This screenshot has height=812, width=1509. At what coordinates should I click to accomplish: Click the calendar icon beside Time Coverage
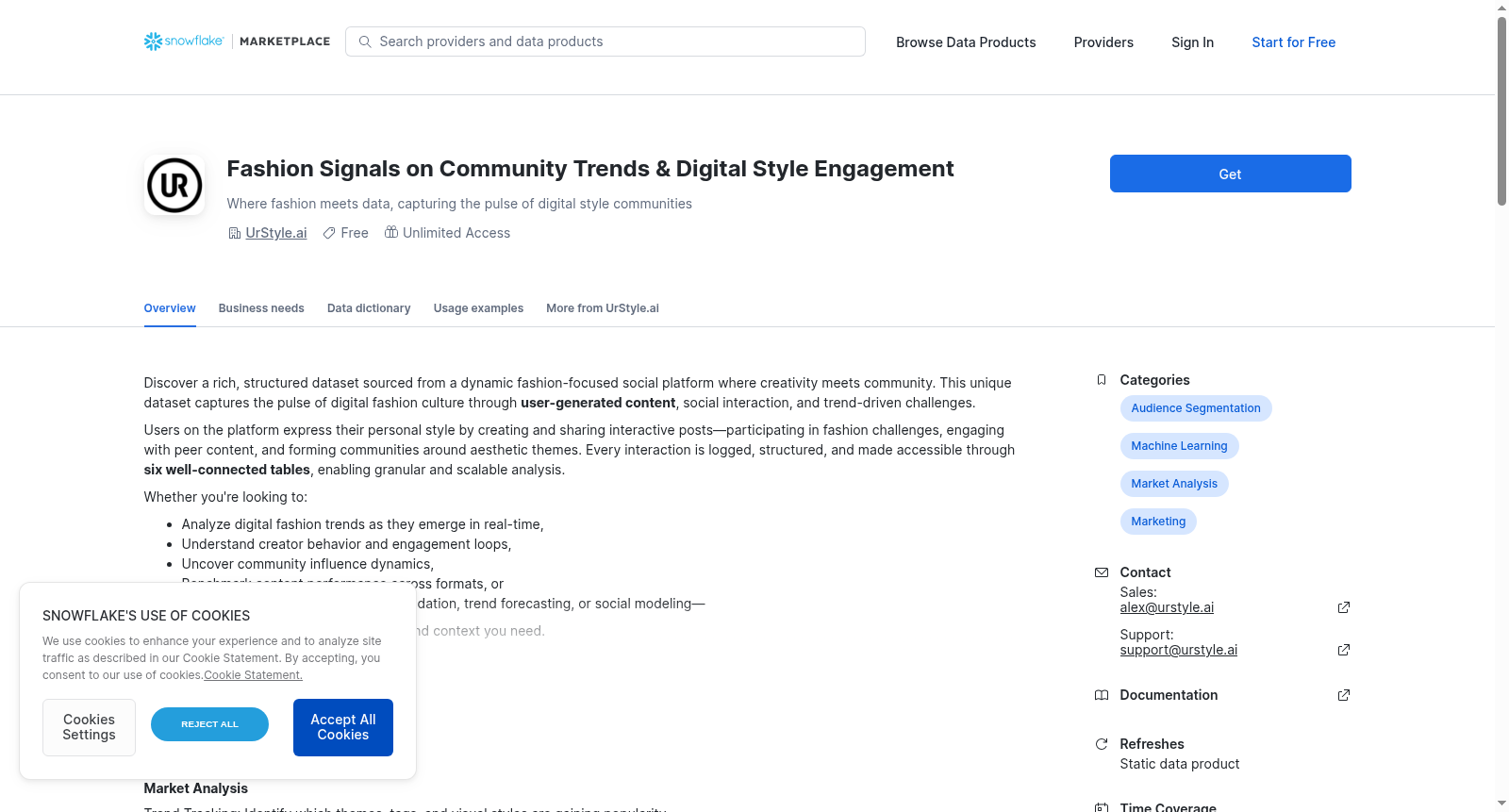click(x=1102, y=807)
